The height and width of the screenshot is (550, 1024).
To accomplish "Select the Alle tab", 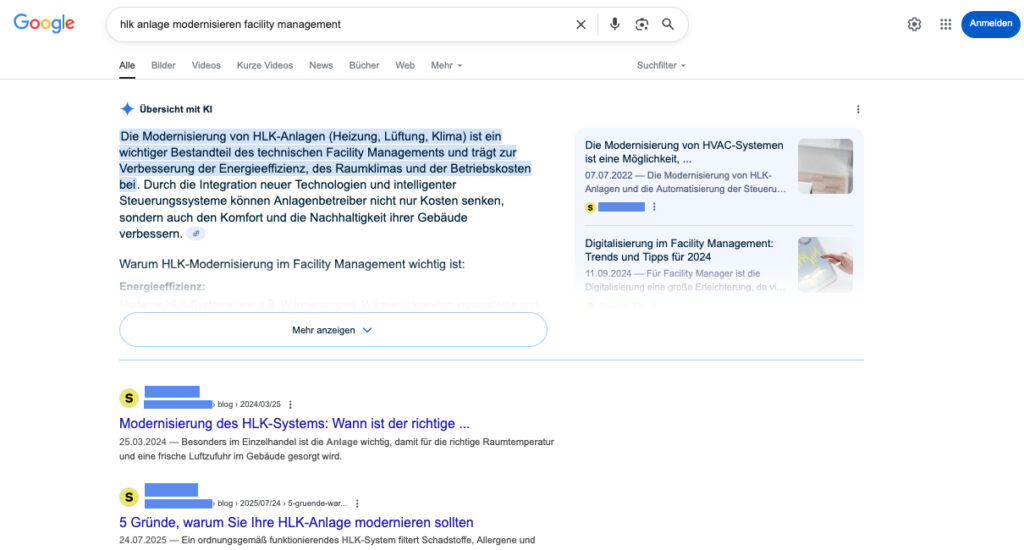I will click(x=127, y=65).
